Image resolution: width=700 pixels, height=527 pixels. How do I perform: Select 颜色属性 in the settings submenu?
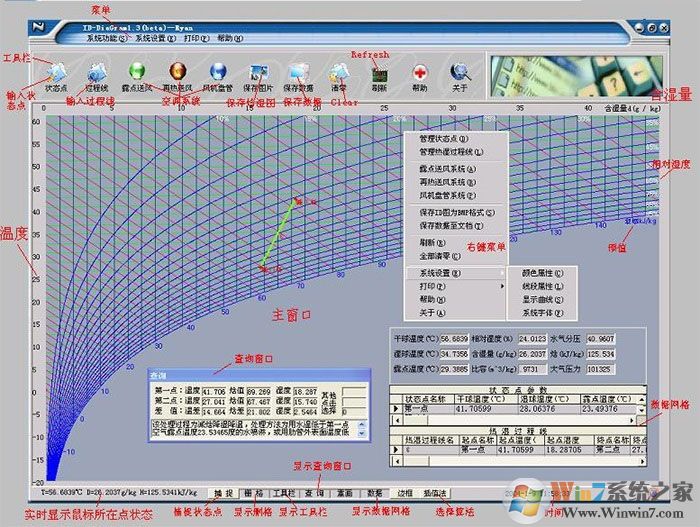[x=543, y=272]
